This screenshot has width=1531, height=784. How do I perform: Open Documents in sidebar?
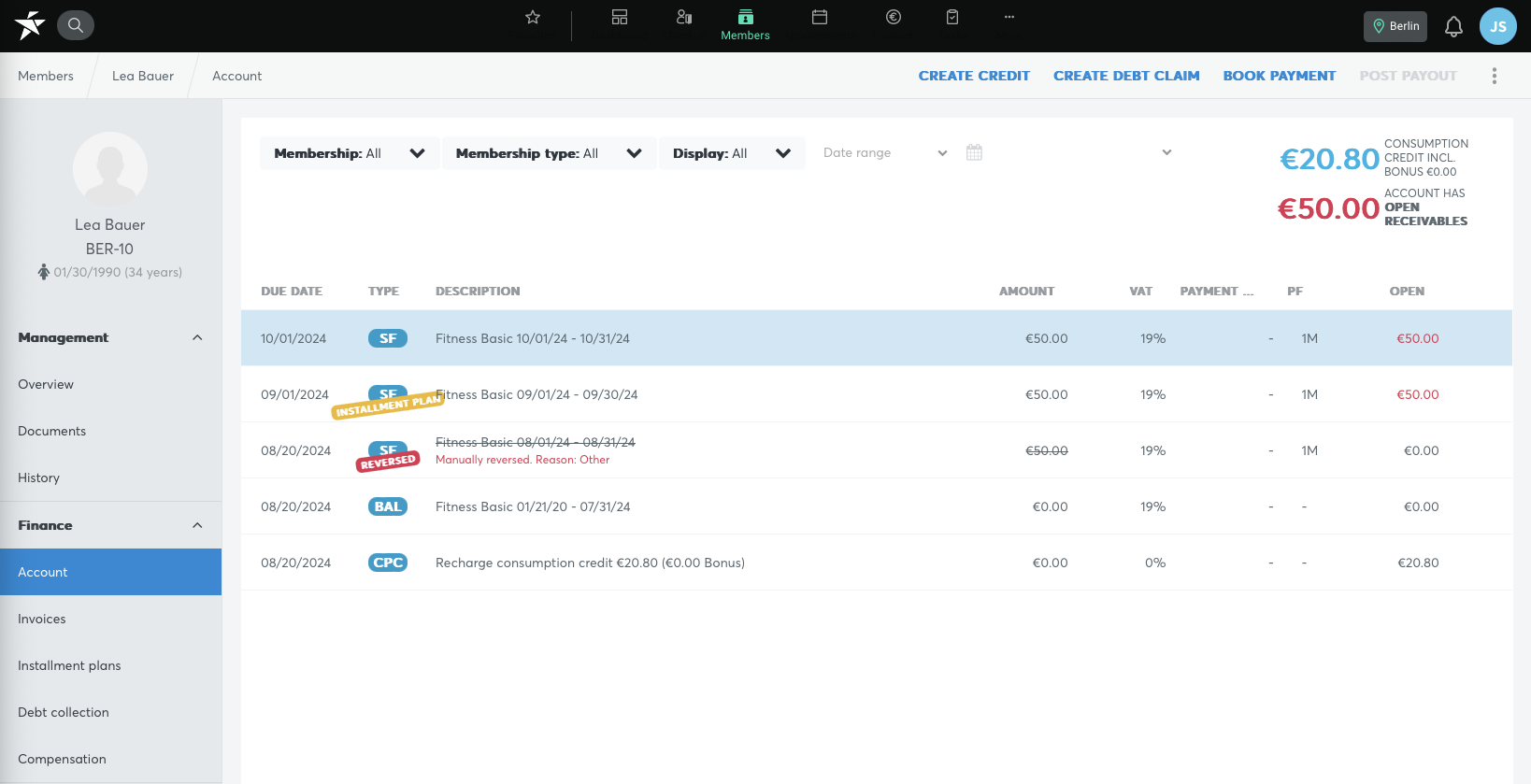pos(110,431)
